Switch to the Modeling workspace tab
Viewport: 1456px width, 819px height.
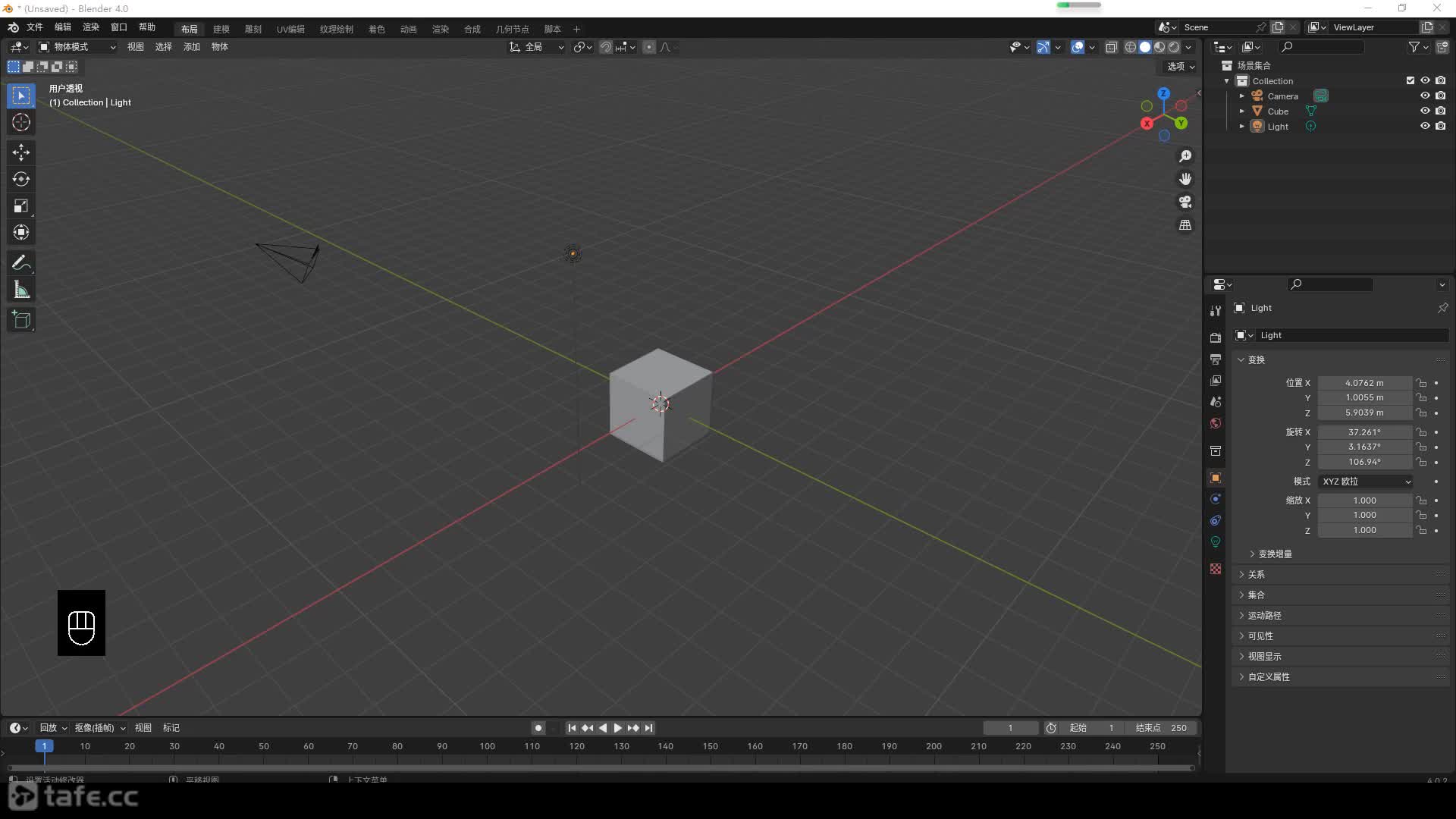click(221, 29)
